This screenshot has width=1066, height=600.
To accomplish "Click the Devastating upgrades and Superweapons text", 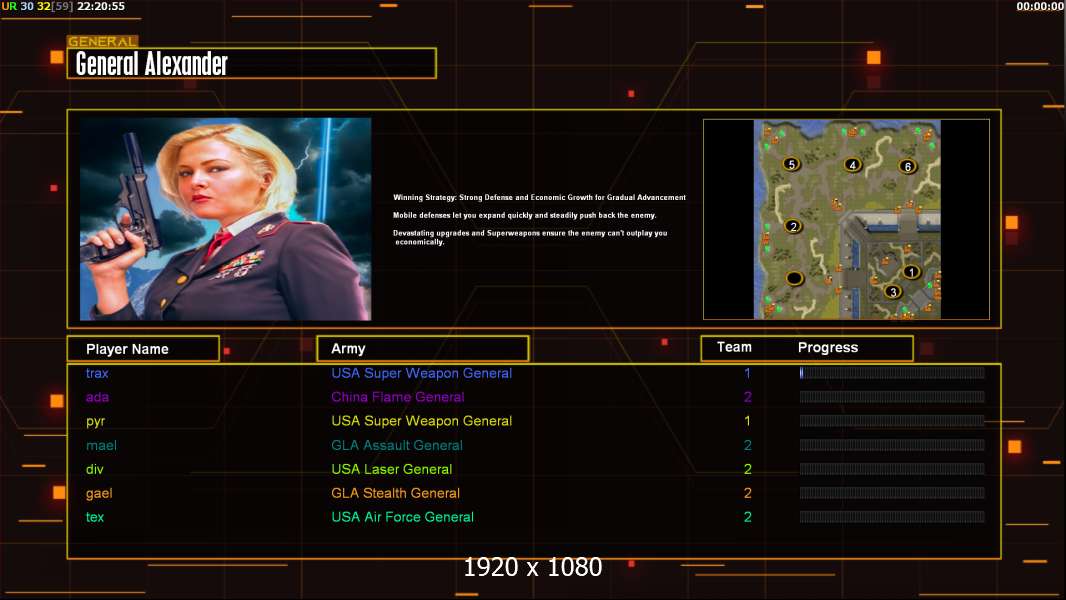I will 530,237.
